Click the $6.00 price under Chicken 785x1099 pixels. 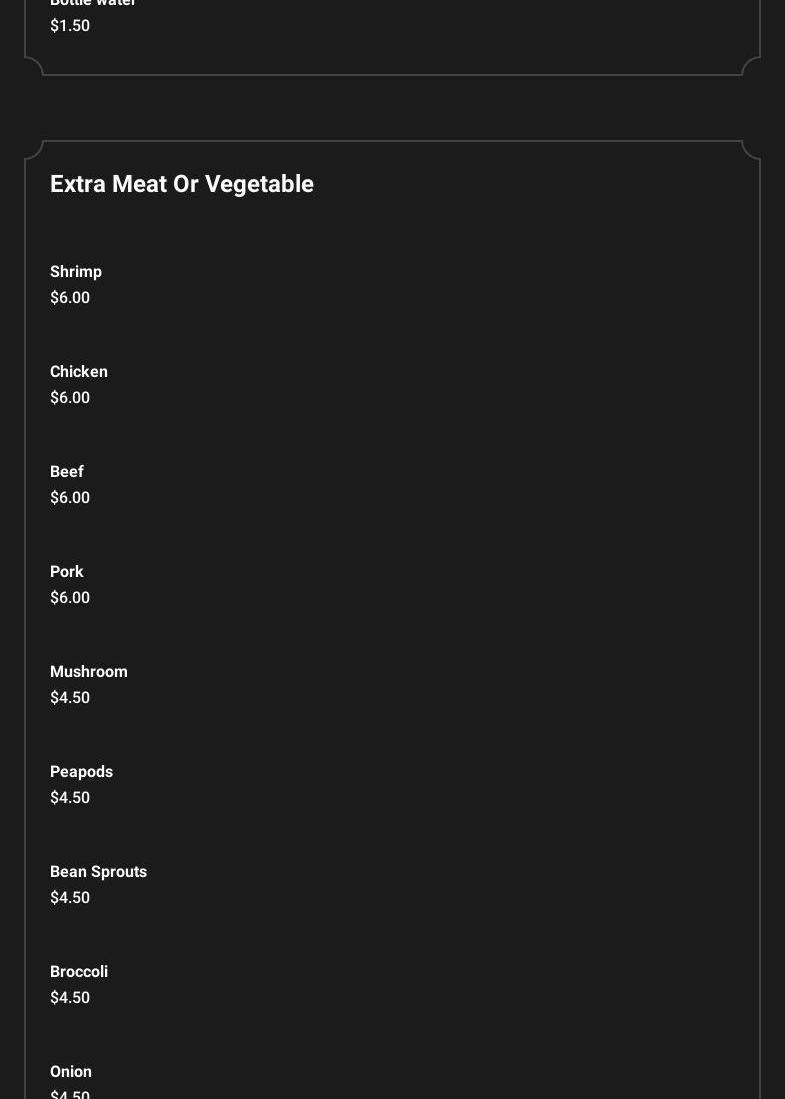tap(70, 398)
